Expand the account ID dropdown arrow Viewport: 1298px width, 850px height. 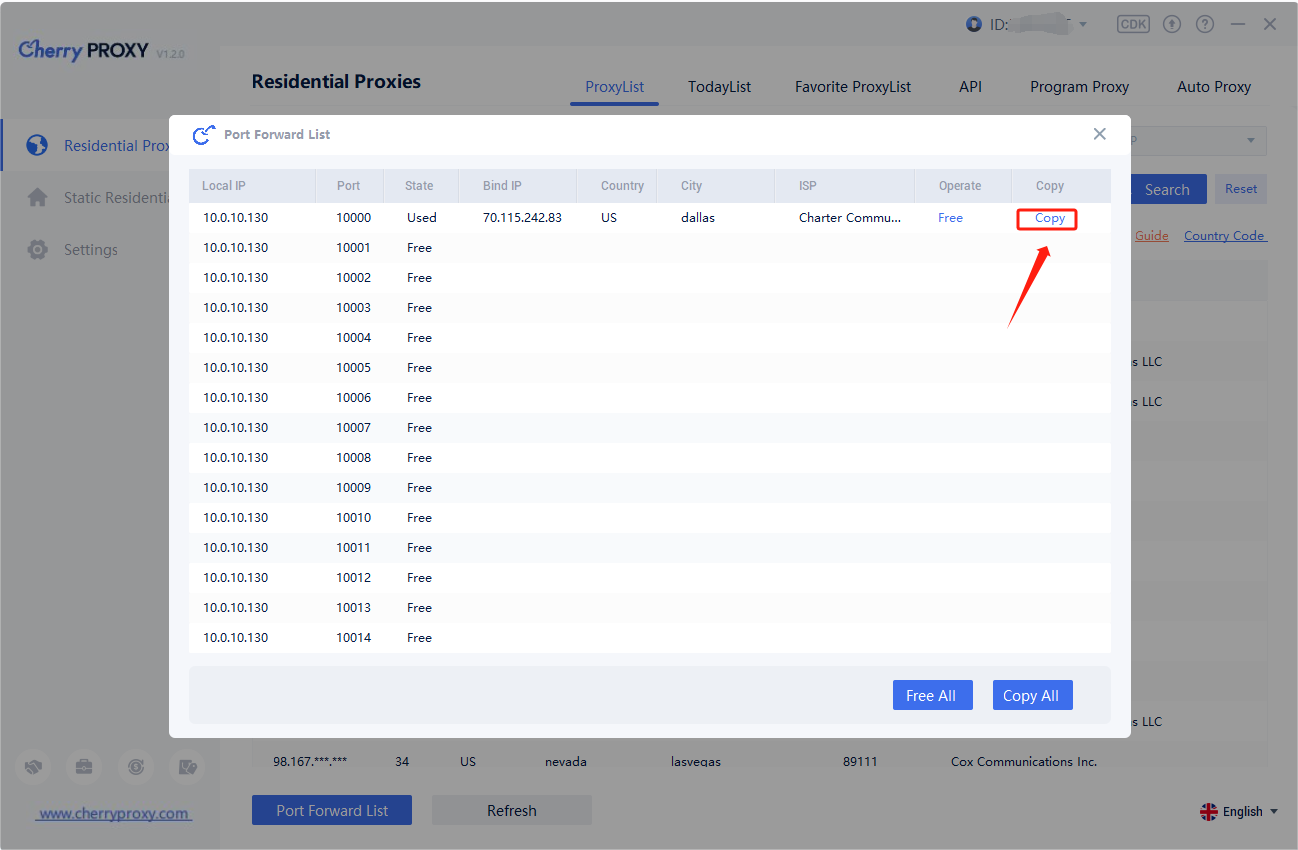(1083, 24)
